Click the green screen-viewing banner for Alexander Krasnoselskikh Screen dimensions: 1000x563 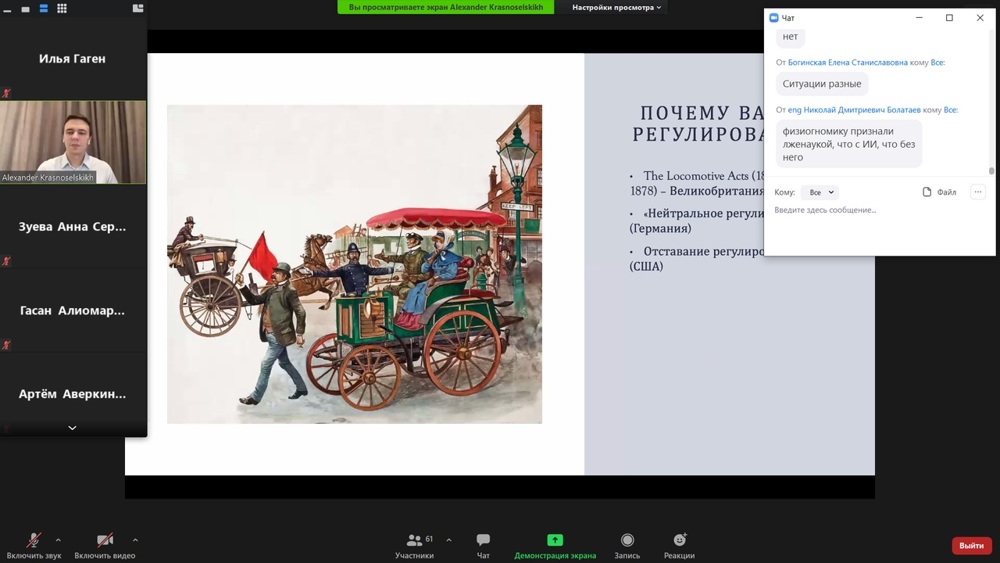[446, 8]
